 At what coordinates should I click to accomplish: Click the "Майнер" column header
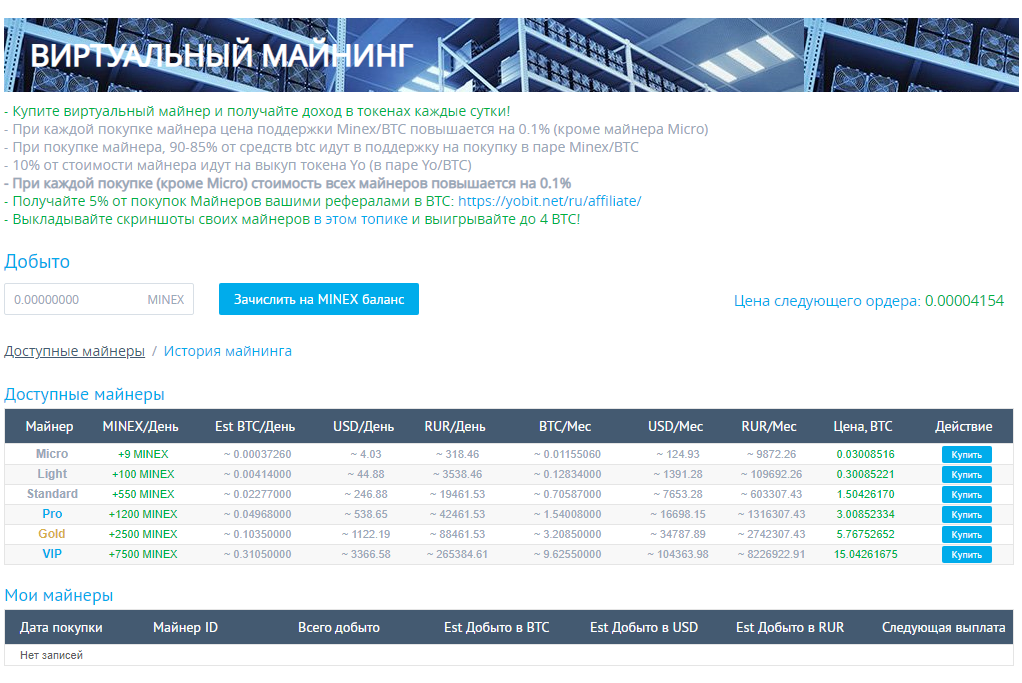(x=52, y=426)
